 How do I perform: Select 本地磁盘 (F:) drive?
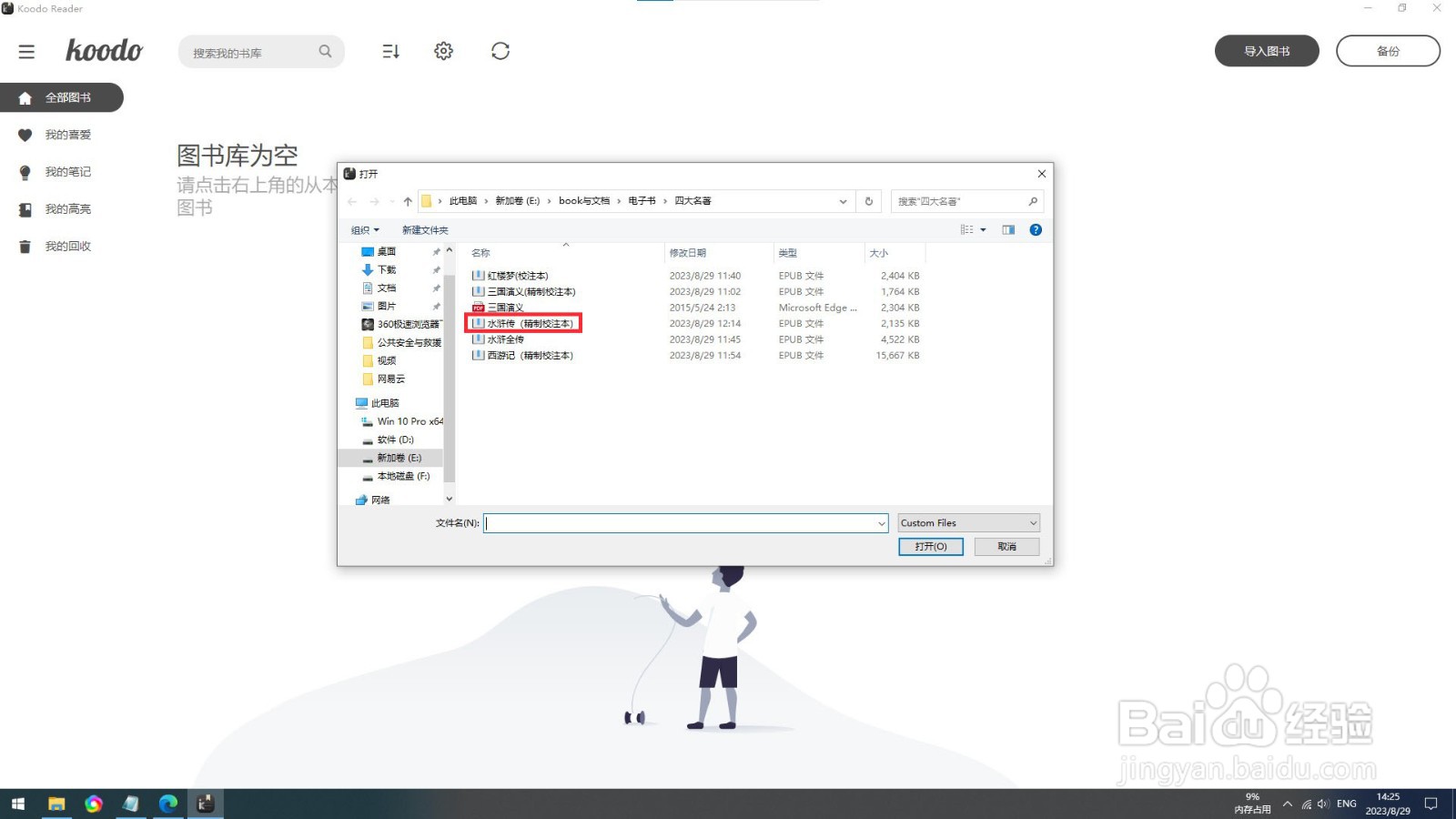(x=396, y=476)
